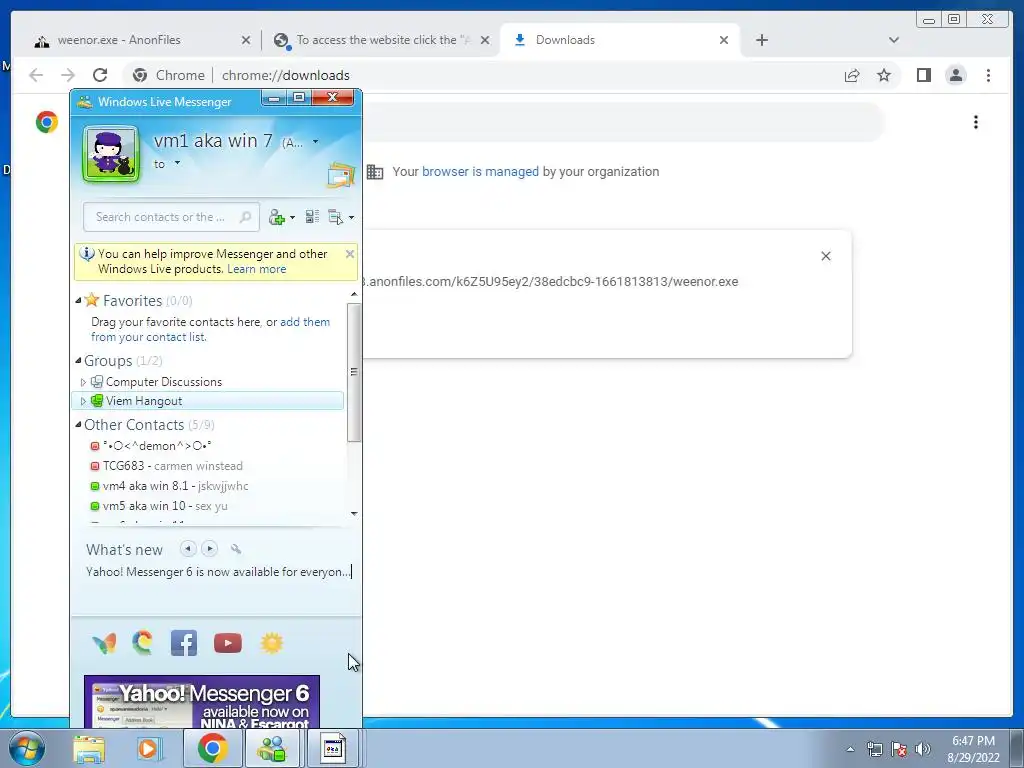Show hidden tray icons arrow
Viewport: 1024px width, 768px height.
[x=850, y=749]
